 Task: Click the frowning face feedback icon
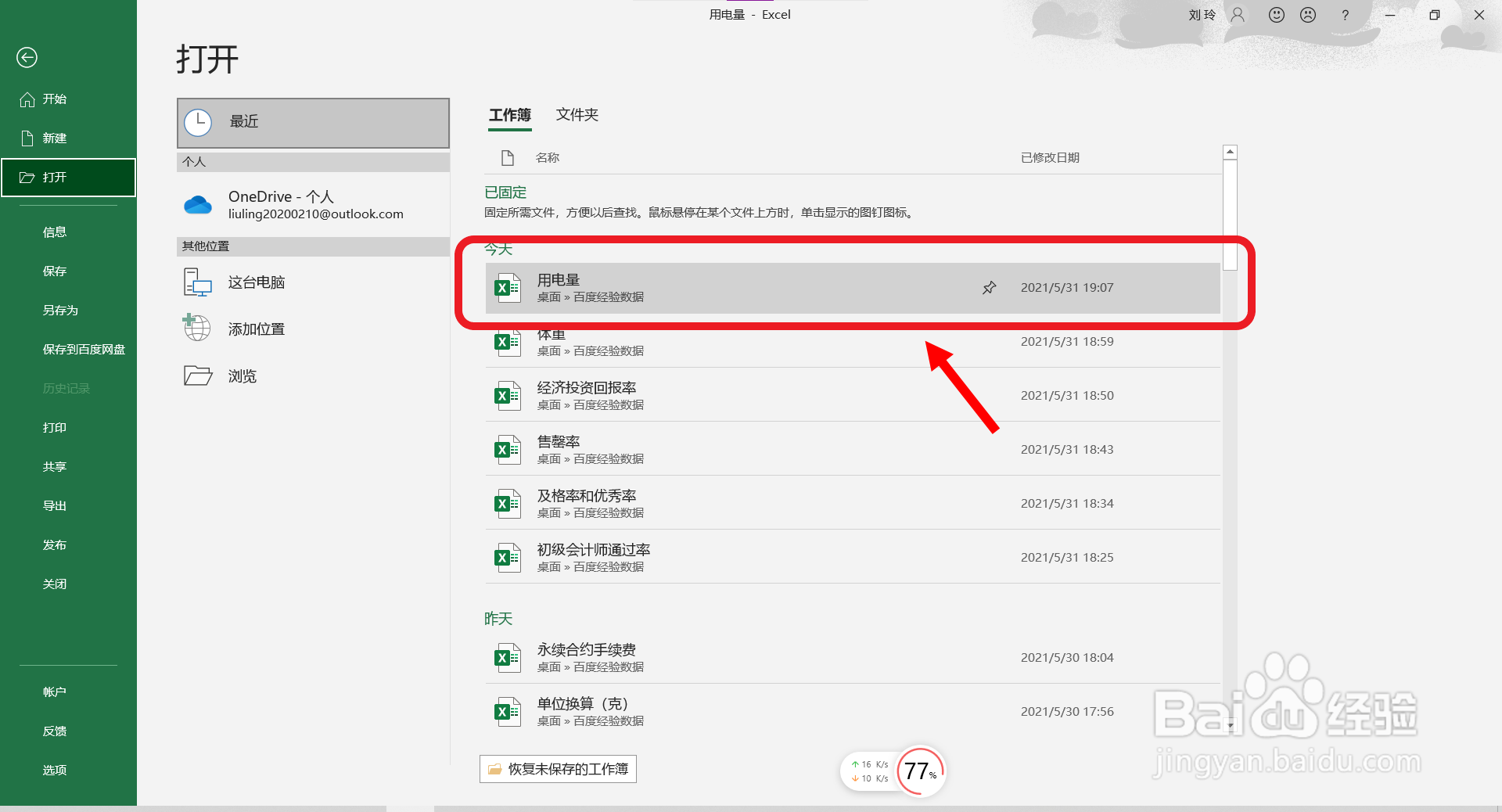pos(1308,15)
